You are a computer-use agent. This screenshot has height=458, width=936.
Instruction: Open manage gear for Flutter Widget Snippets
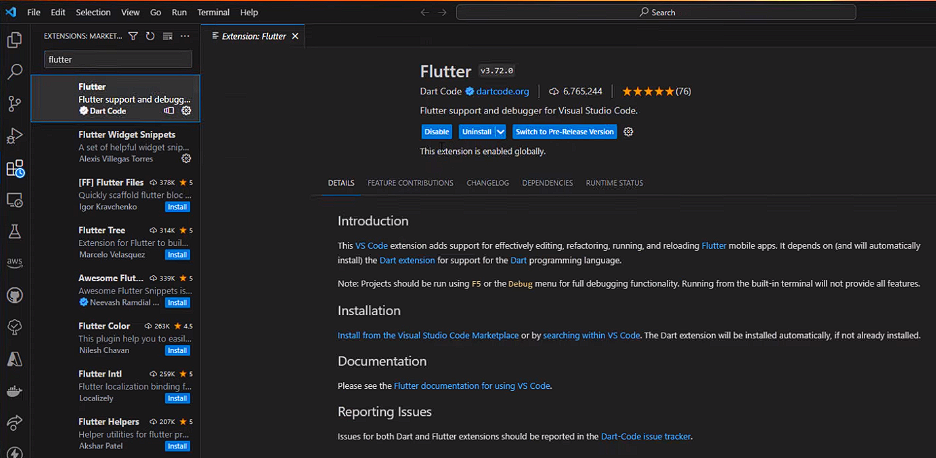pos(186,158)
